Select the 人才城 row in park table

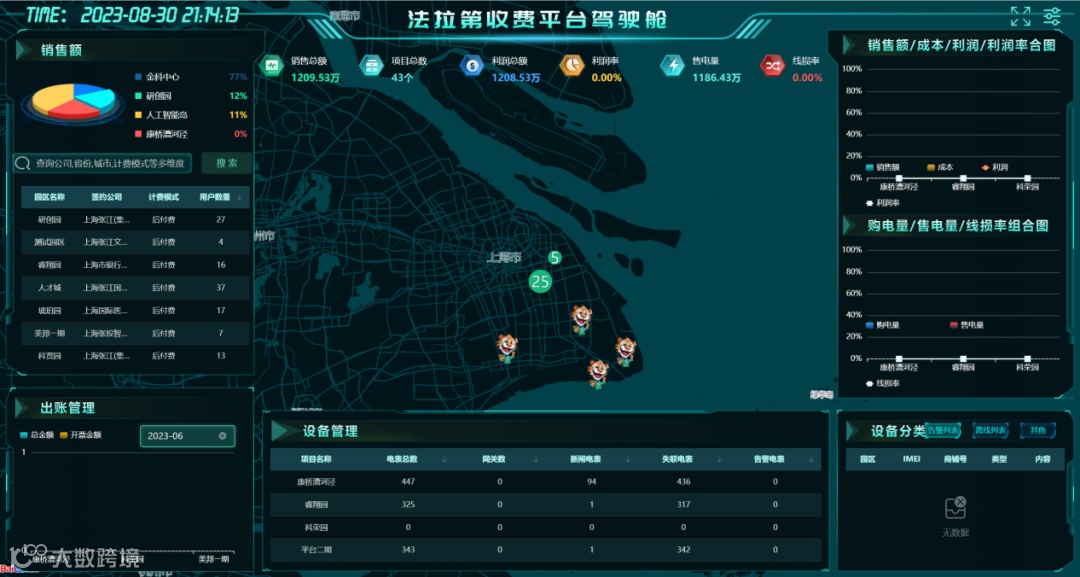pos(135,288)
